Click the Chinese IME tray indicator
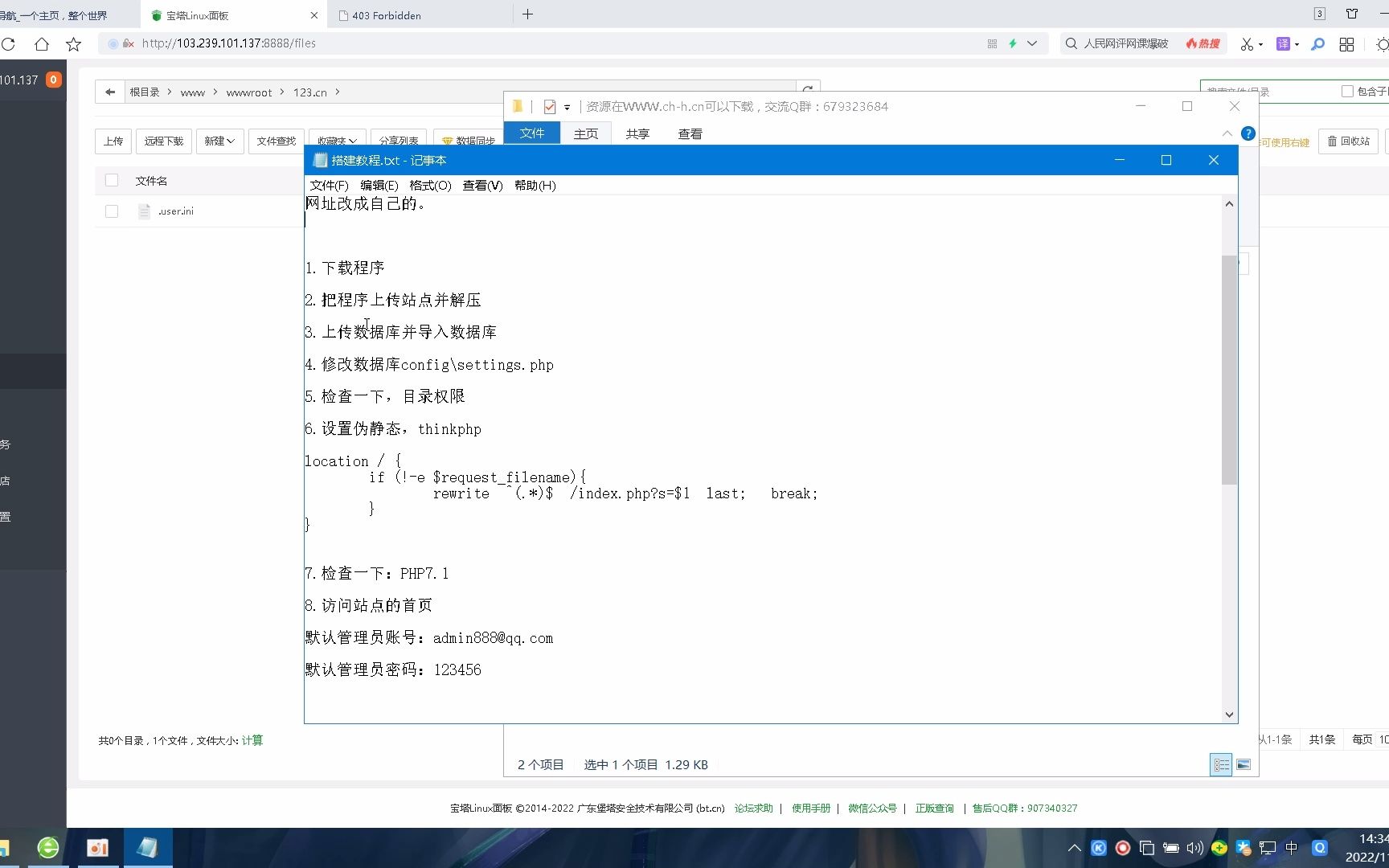This screenshot has height=868, width=1389. (x=1292, y=848)
